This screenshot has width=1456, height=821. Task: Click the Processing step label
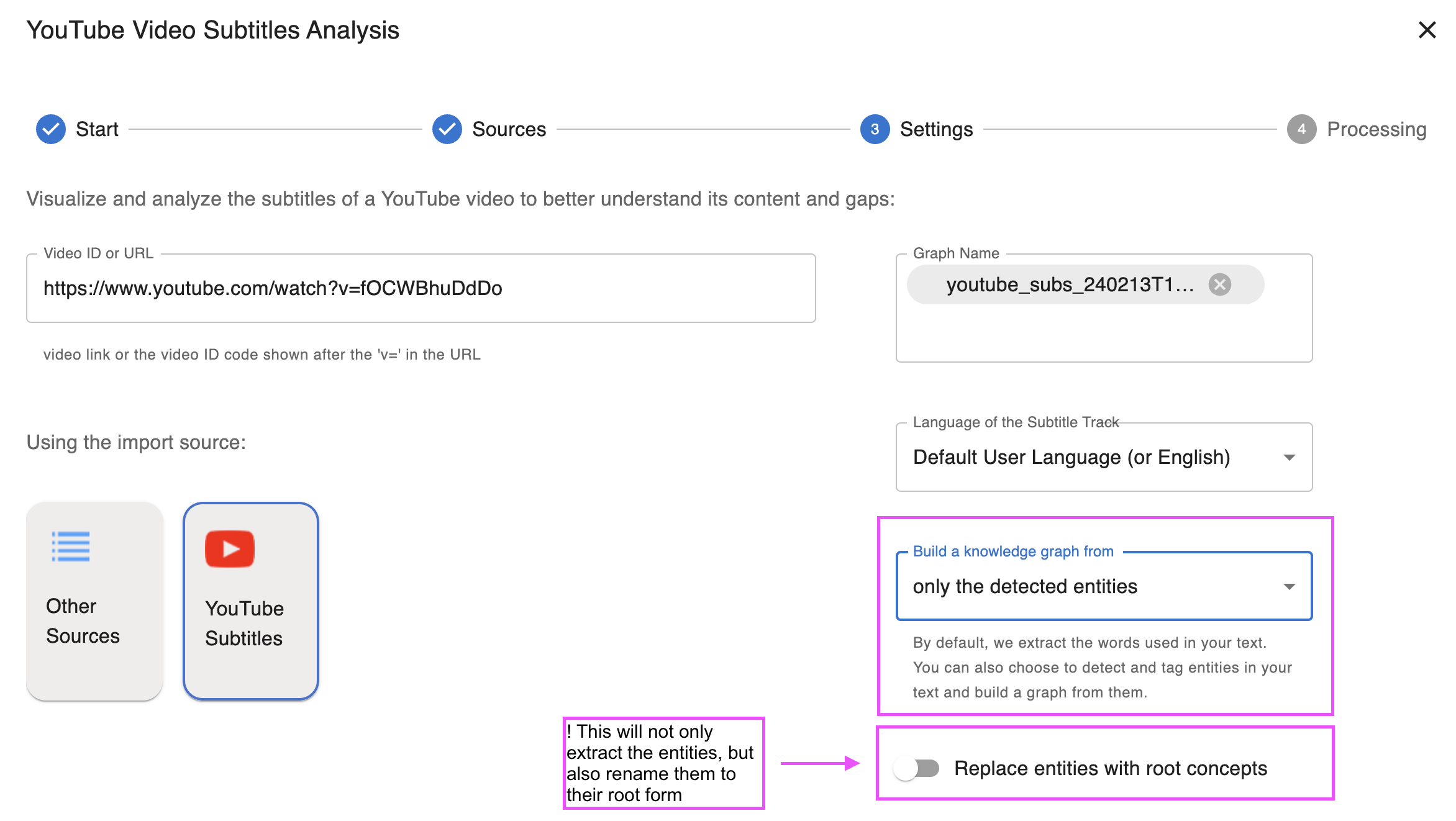coord(1376,129)
